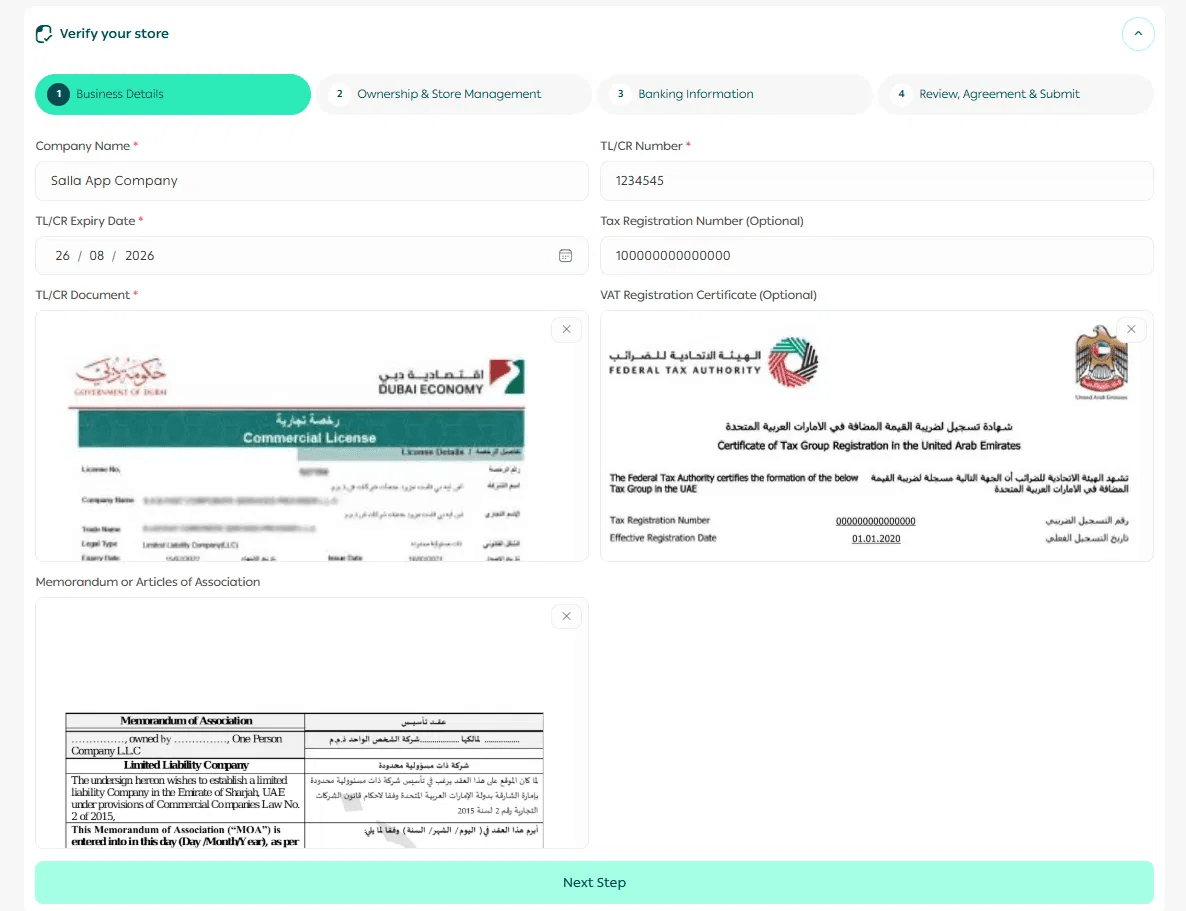Click the VAT Registration Certificate (Optional) label
Screen dimensions: 1186x911
(x=709, y=295)
